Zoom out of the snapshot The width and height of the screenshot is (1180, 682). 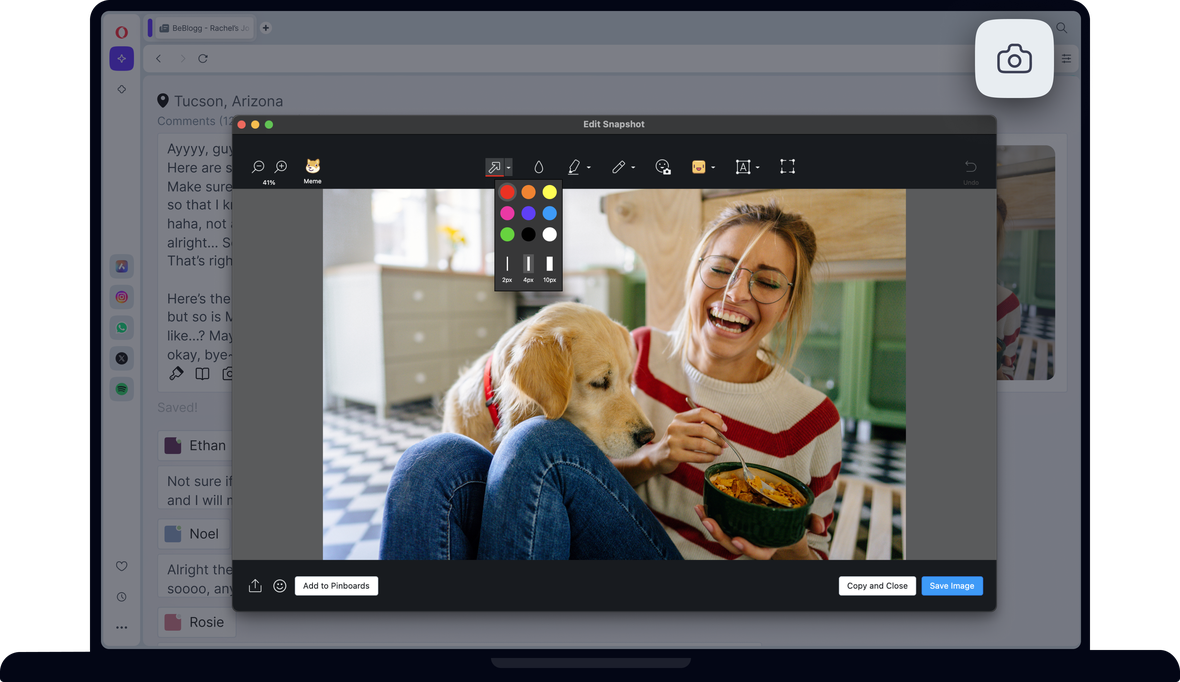pyautogui.click(x=258, y=166)
